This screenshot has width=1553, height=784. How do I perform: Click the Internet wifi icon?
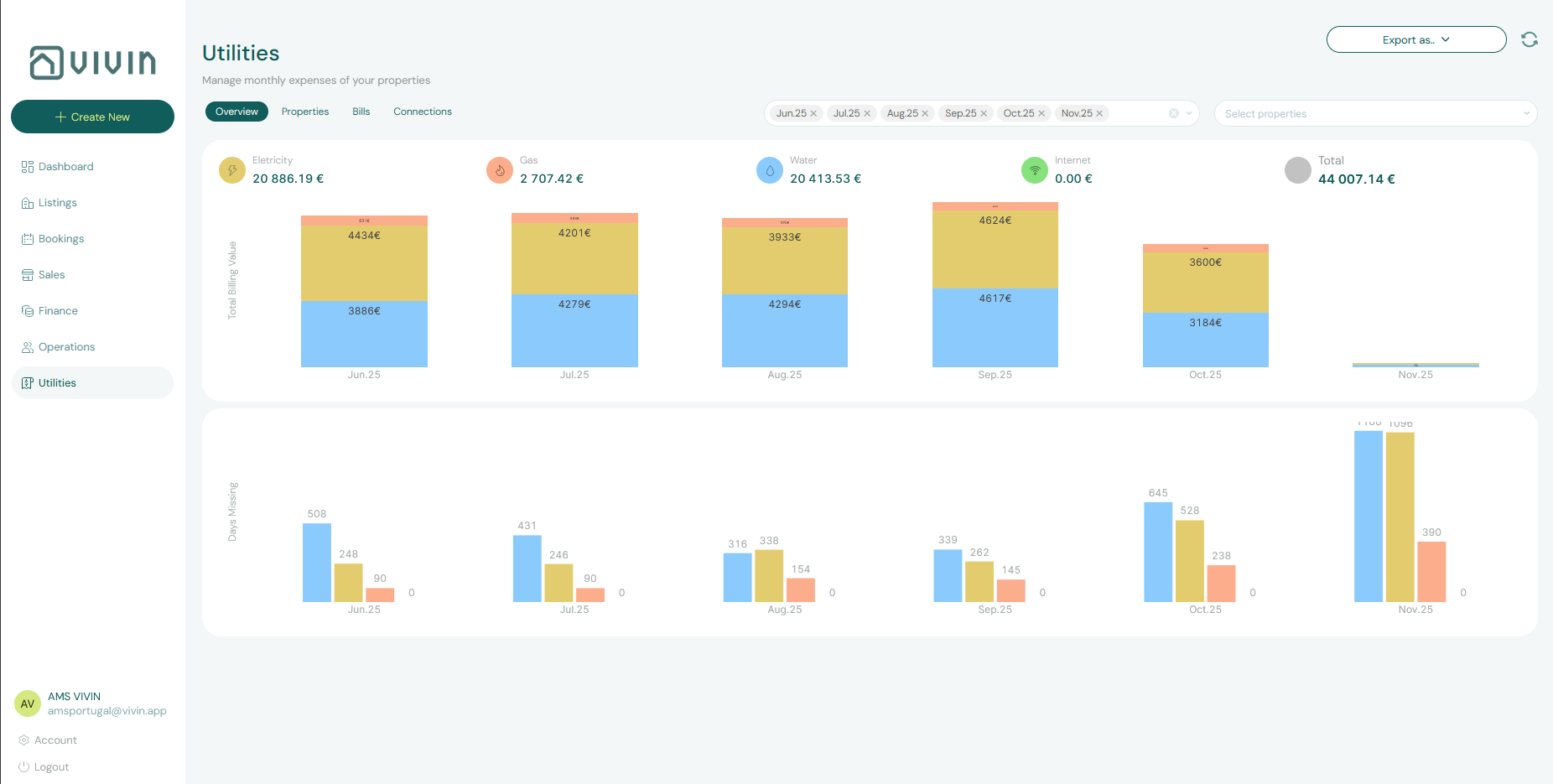[x=1035, y=170]
